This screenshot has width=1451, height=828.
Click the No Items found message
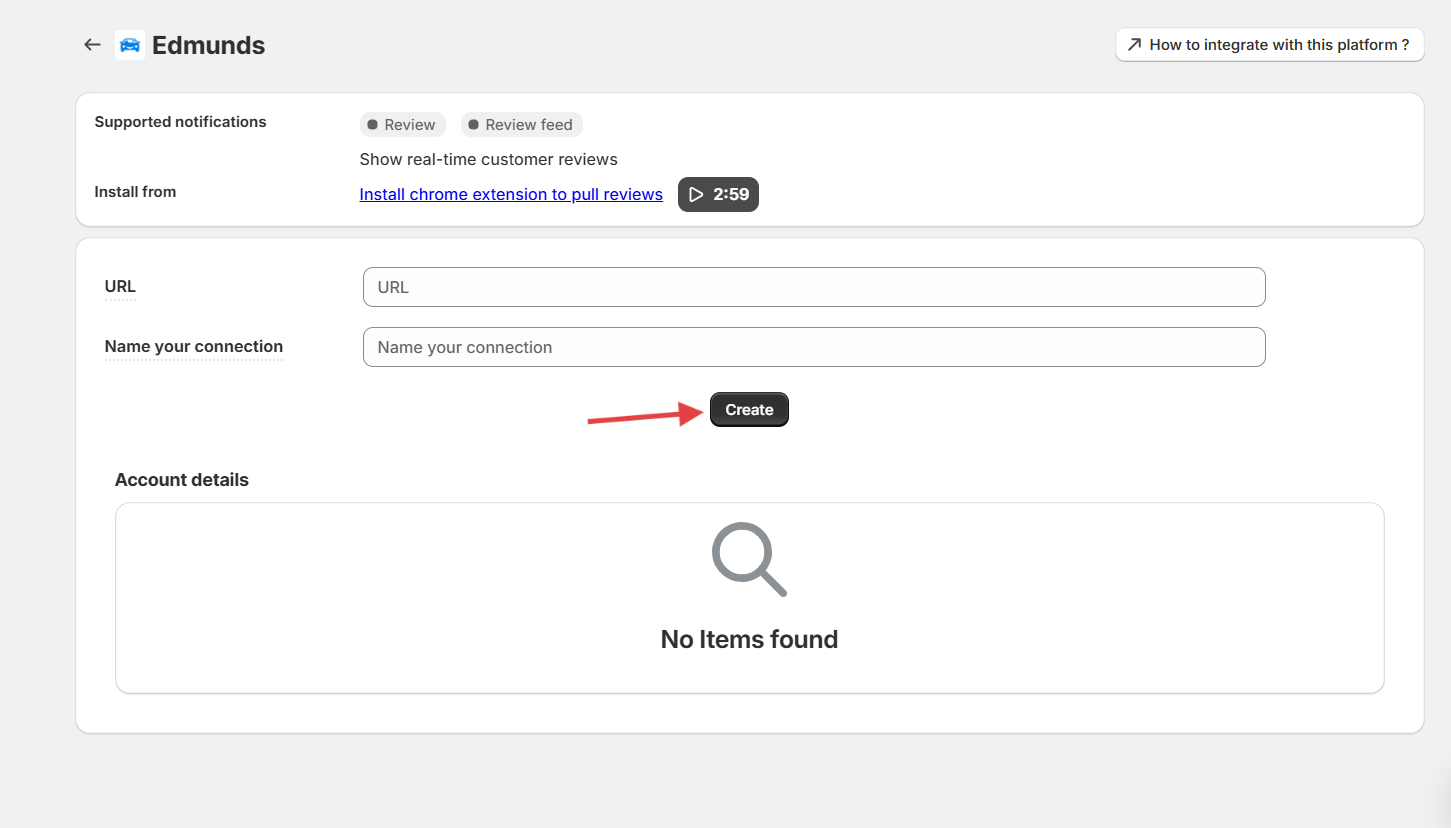pyautogui.click(x=749, y=639)
